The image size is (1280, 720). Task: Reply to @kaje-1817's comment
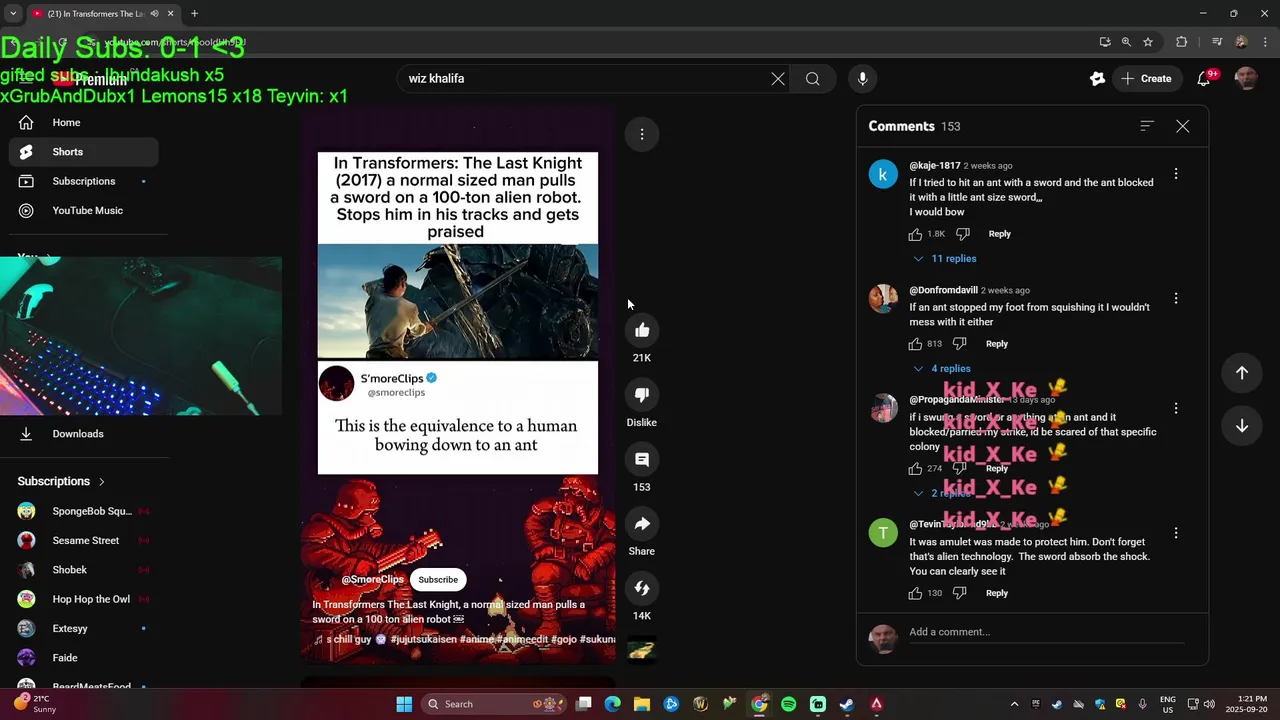[x=999, y=234]
